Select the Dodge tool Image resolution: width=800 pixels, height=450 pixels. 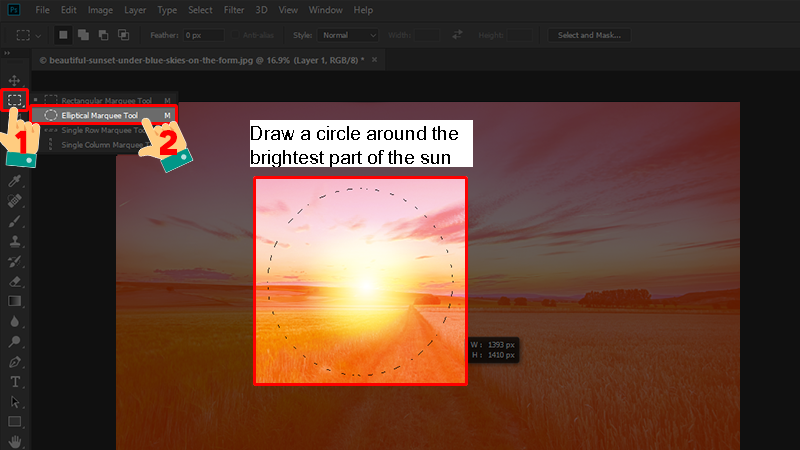[x=14, y=341]
